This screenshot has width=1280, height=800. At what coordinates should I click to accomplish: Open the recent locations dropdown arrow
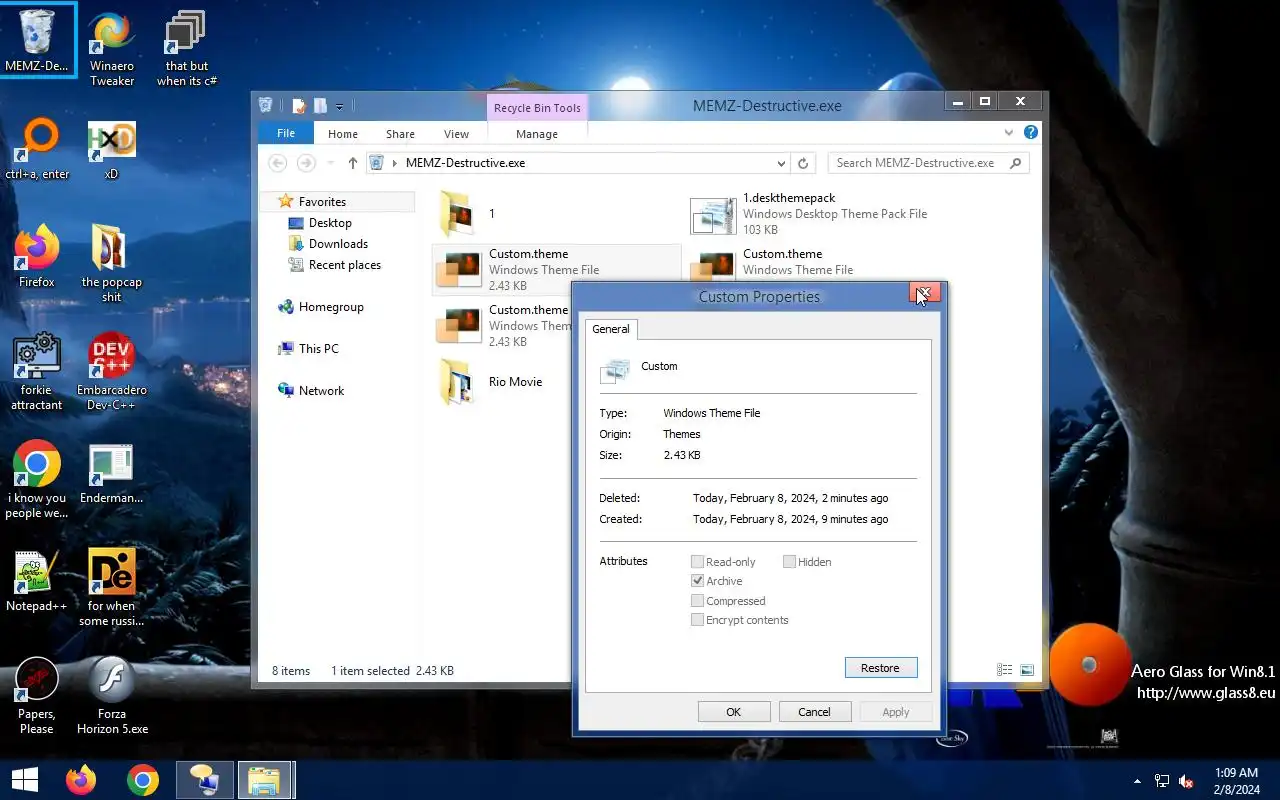[329, 163]
